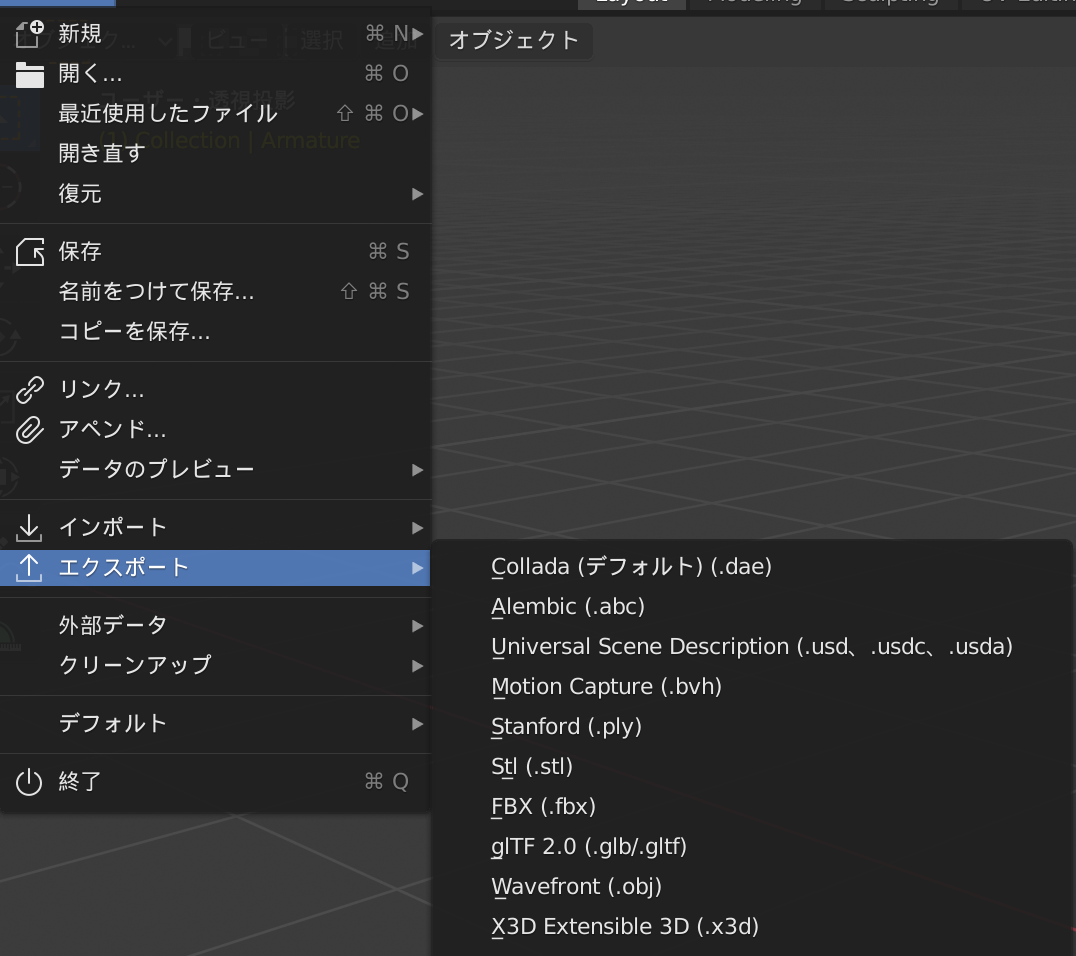Click the 復元 label text
Viewport: 1076px width, 956px height.
point(80,194)
